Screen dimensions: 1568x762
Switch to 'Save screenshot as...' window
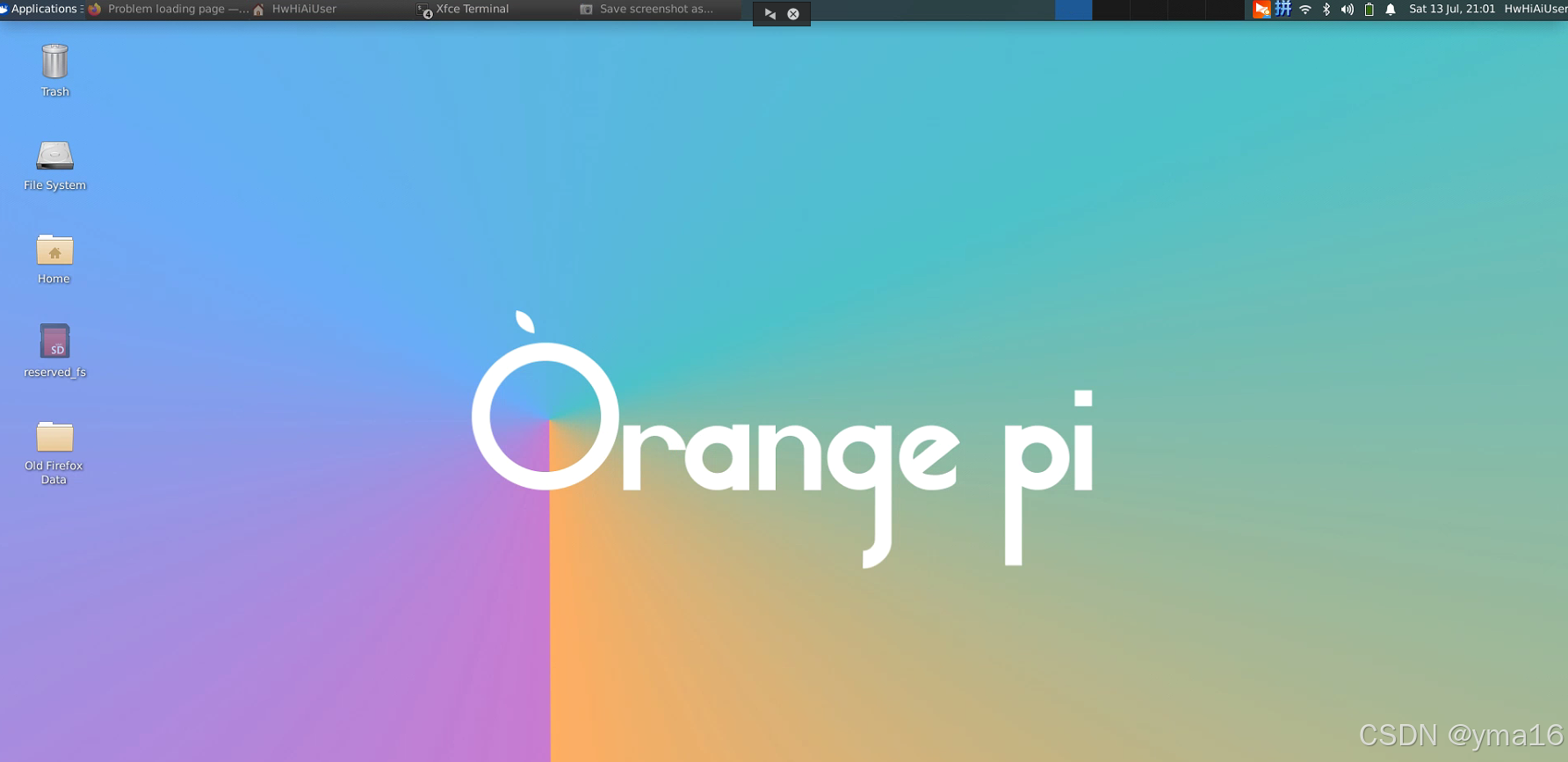[658, 9]
